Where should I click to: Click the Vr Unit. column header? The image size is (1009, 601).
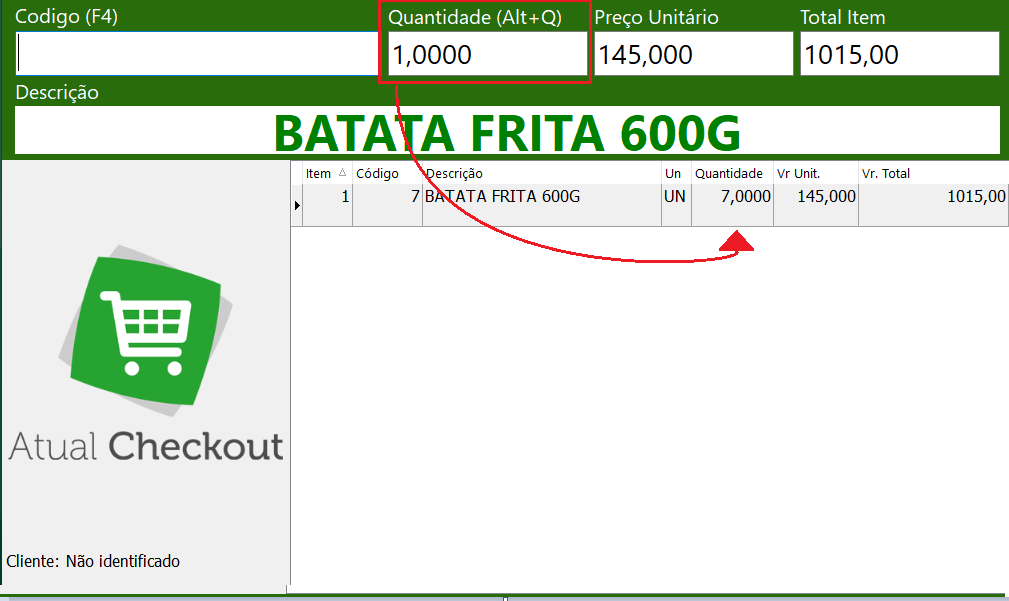click(x=816, y=173)
